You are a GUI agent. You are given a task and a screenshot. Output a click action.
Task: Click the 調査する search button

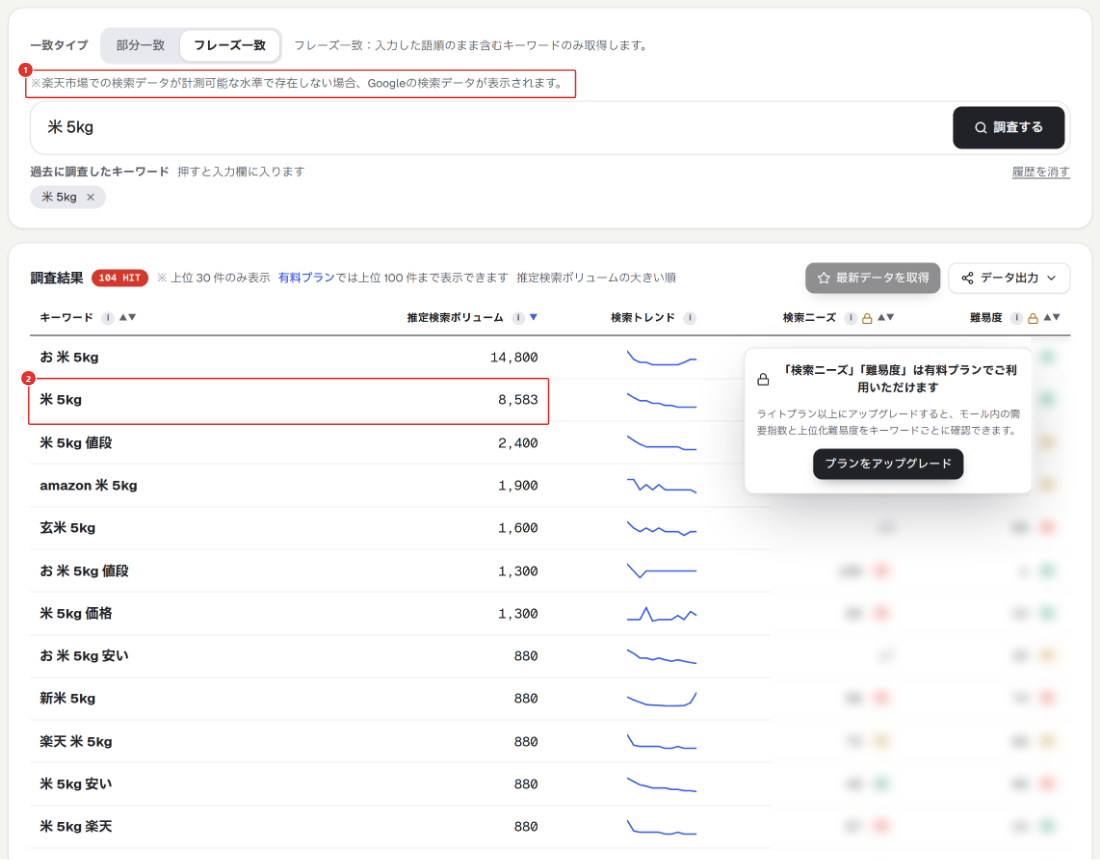[x=1008, y=128]
